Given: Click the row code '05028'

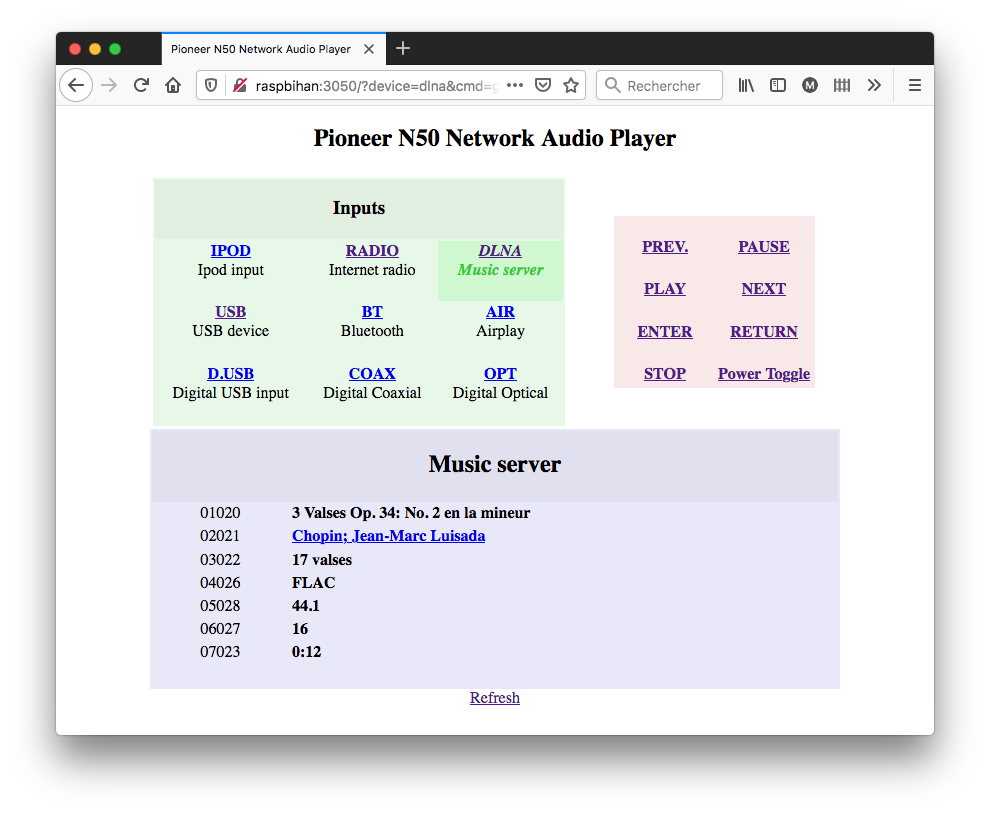Looking at the screenshot, I should click(x=220, y=606).
